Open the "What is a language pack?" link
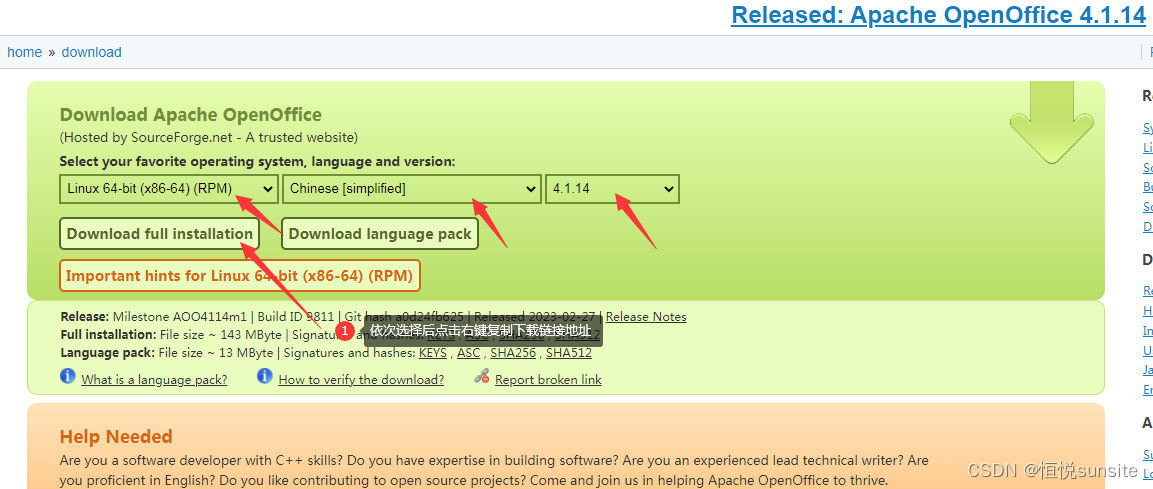The height and width of the screenshot is (489, 1153). coord(154,379)
